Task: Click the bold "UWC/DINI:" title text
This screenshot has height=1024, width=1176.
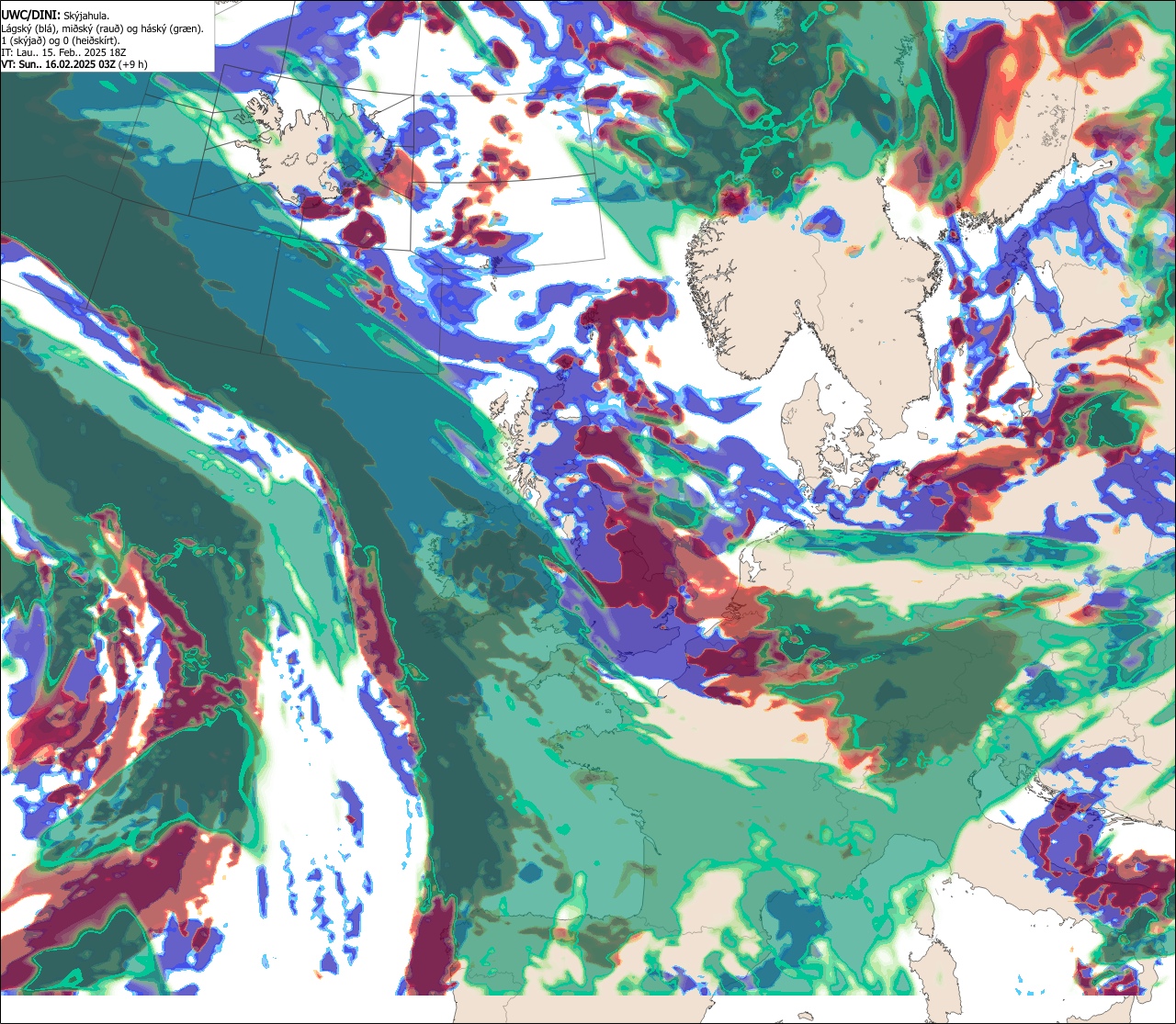Action: (x=31, y=16)
